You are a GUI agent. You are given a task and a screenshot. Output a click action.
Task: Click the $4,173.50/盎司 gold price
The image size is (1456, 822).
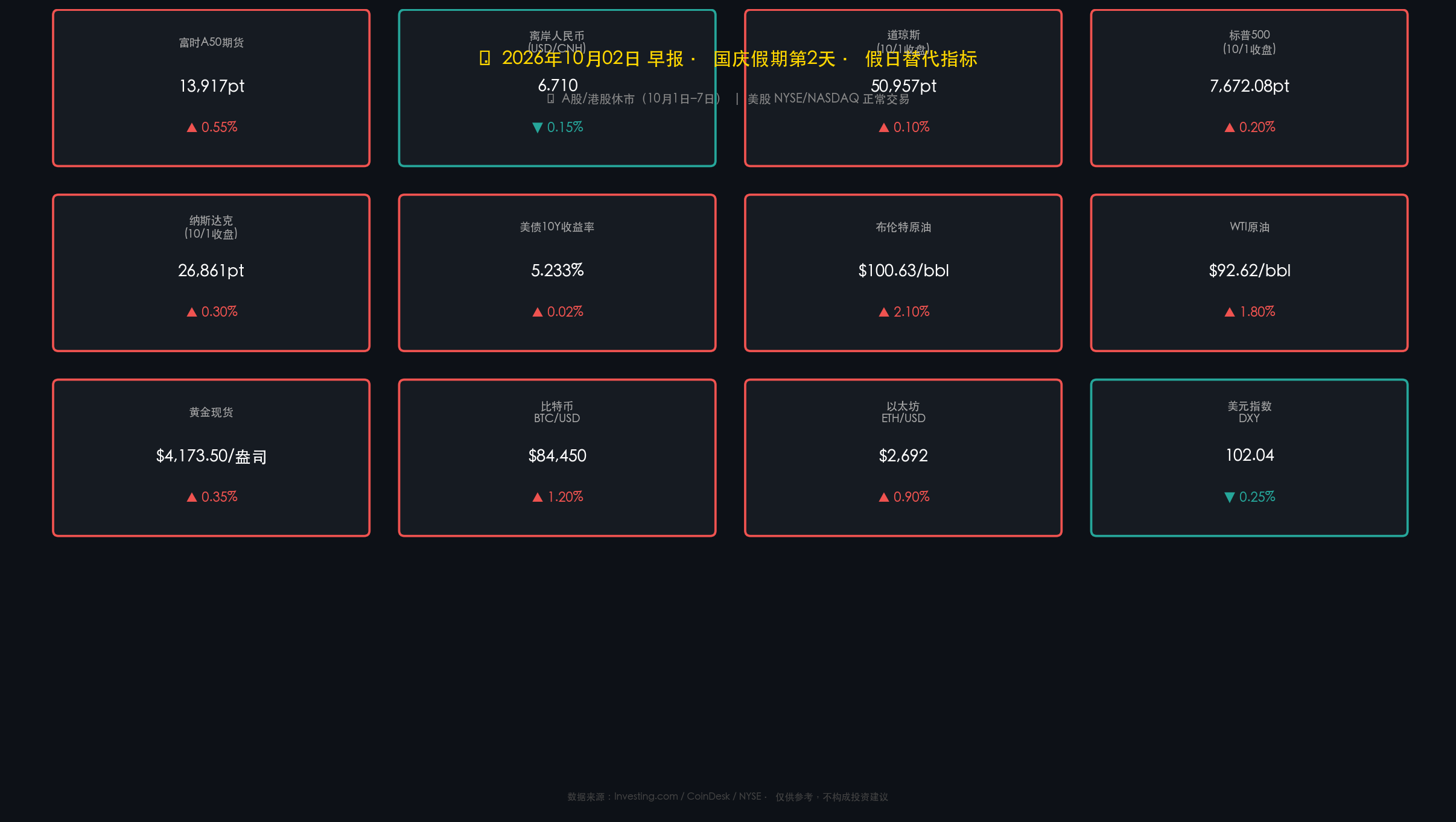pos(211,456)
